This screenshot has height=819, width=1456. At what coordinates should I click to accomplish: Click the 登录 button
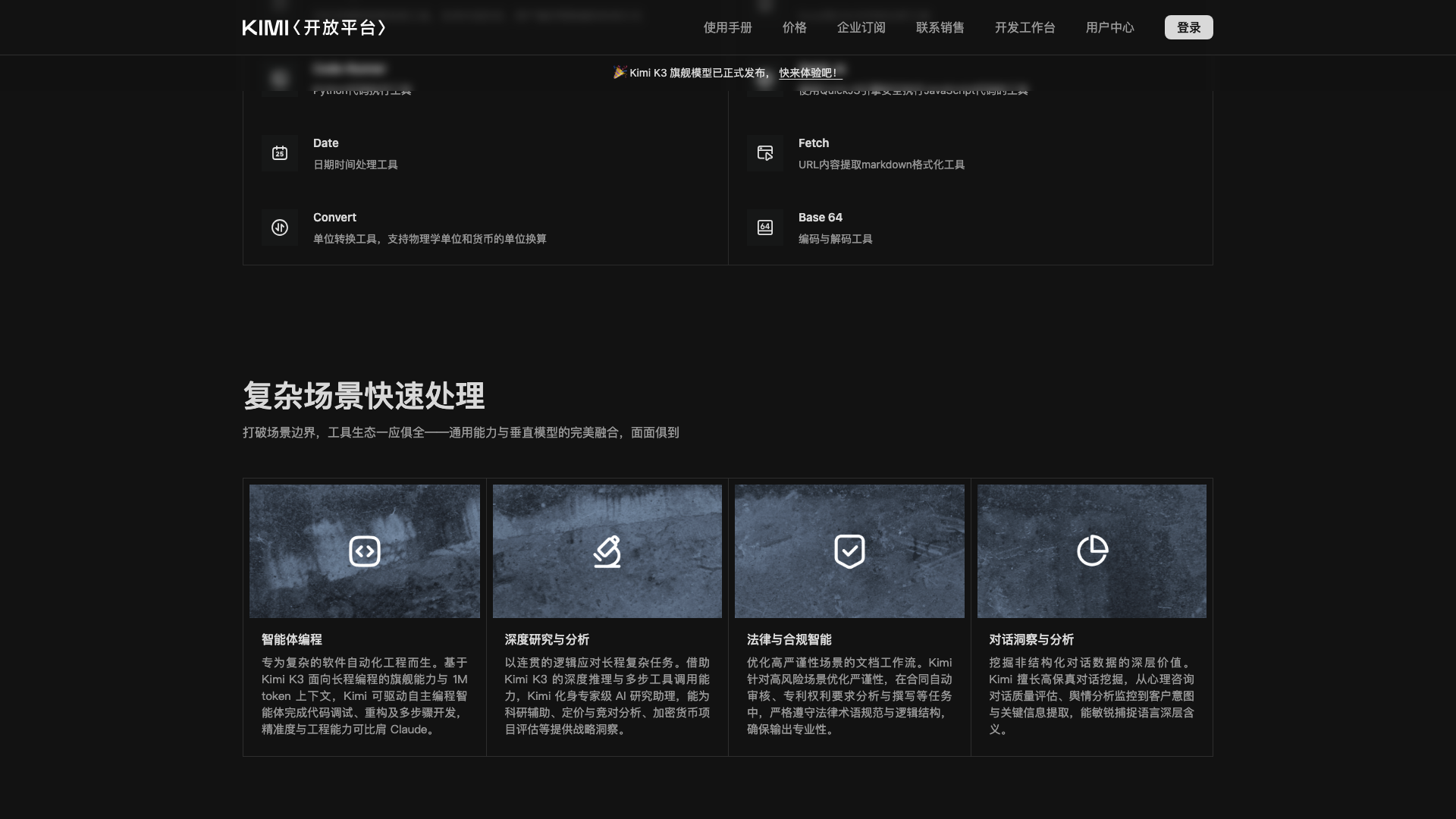(1189, 27)
